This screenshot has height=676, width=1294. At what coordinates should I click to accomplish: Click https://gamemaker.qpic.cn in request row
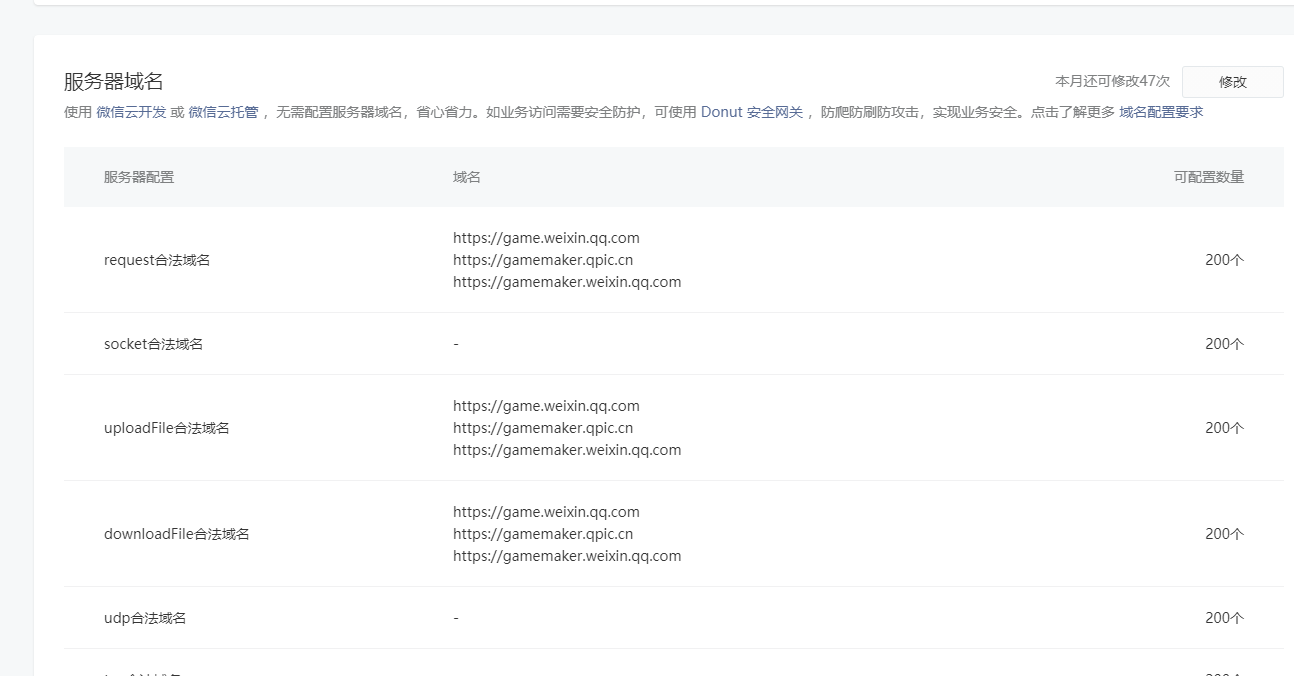pos(543,260)
